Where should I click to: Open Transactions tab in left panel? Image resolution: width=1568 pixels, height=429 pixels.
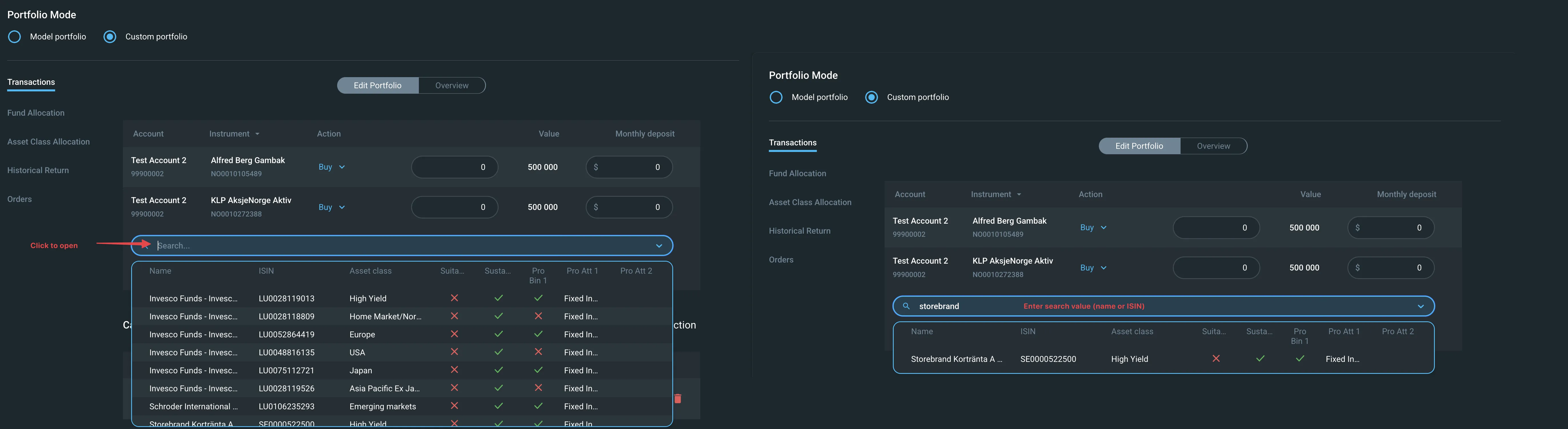click(31, 82)
